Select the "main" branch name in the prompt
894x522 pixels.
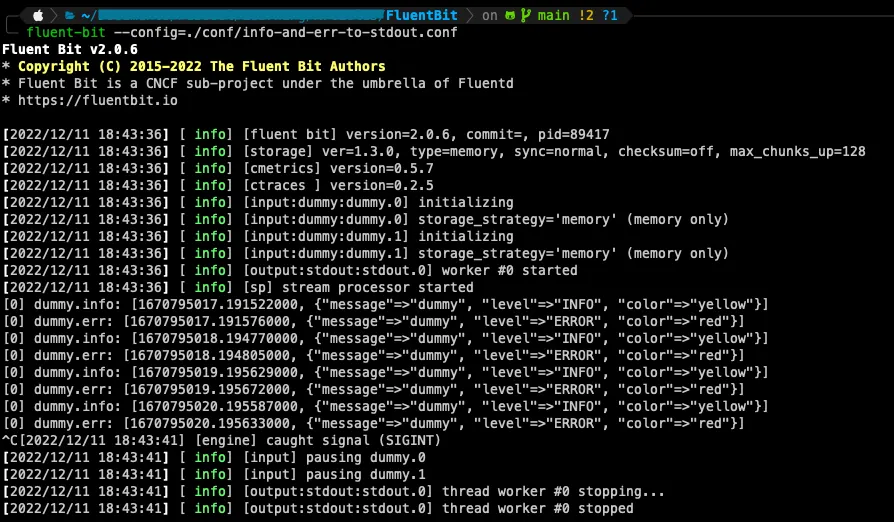[554, 15]
